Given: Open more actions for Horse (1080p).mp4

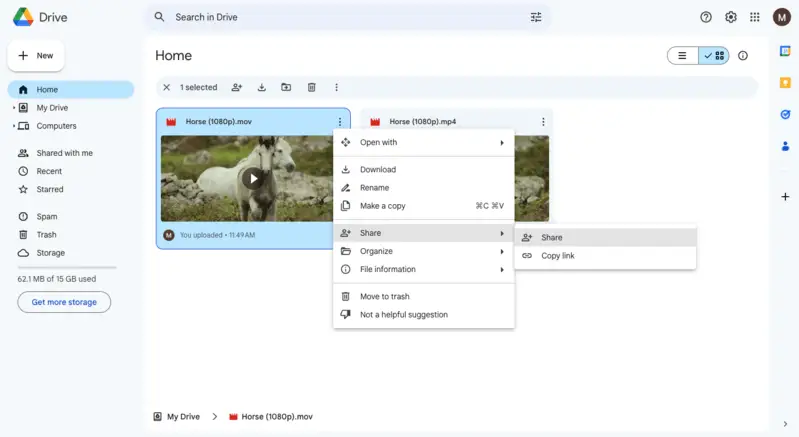Looking at the screenshot, I should coord(543,122).
